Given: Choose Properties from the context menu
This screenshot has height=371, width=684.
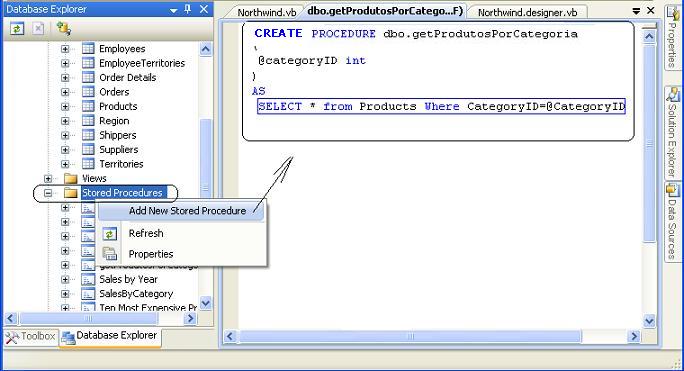Looking at the screenshot, I should coord(181,254).
